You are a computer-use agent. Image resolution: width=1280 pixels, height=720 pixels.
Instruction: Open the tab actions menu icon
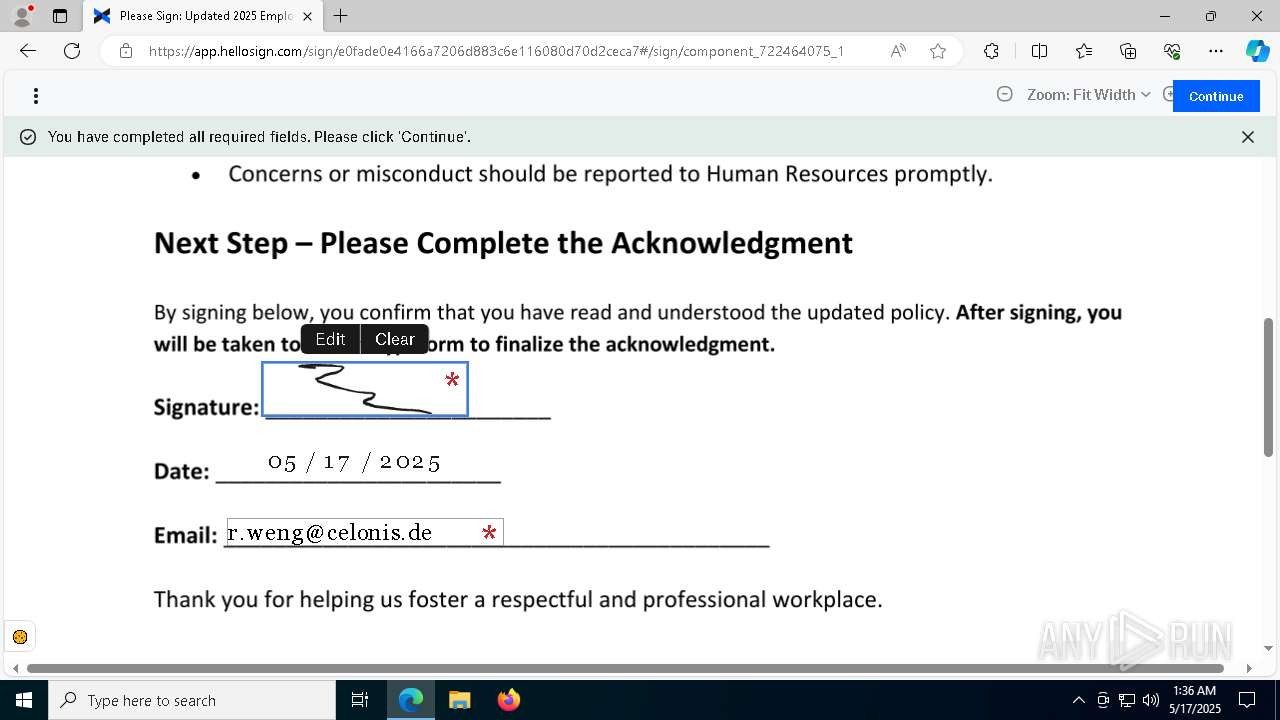point(60,16)
